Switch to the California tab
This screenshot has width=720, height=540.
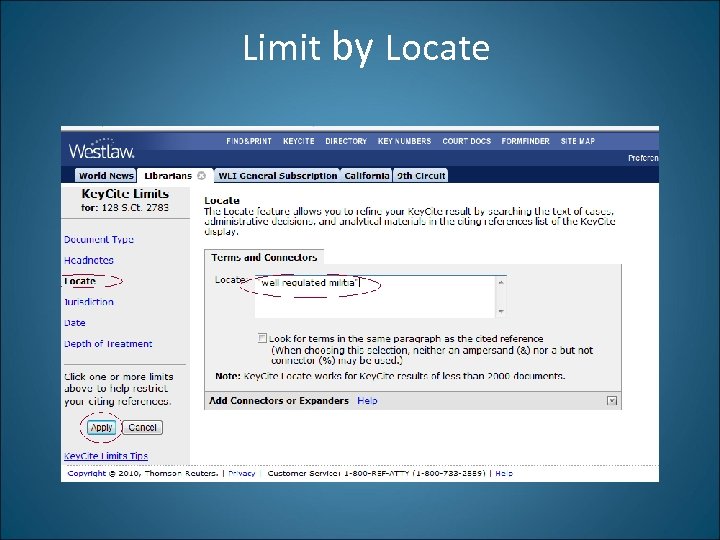tap(366, 175)
